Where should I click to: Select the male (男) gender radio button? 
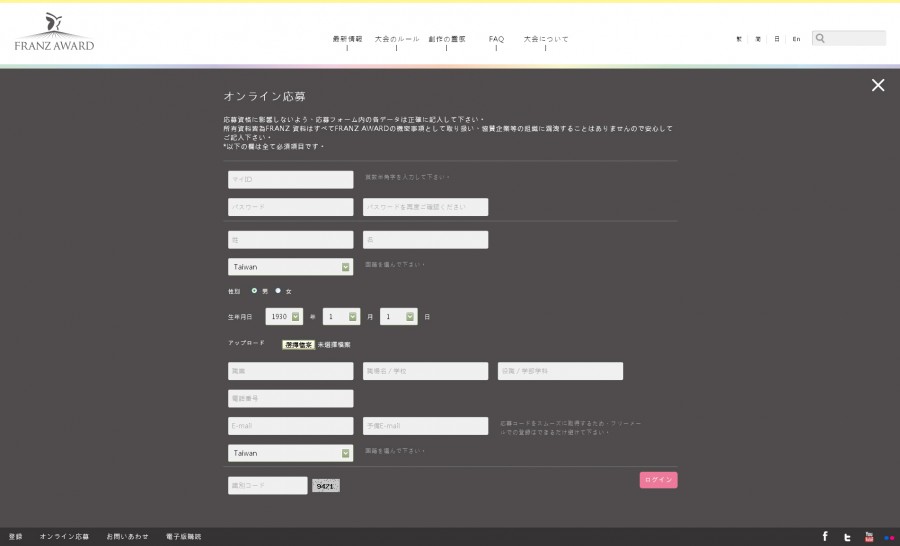[x=254, y=291]
